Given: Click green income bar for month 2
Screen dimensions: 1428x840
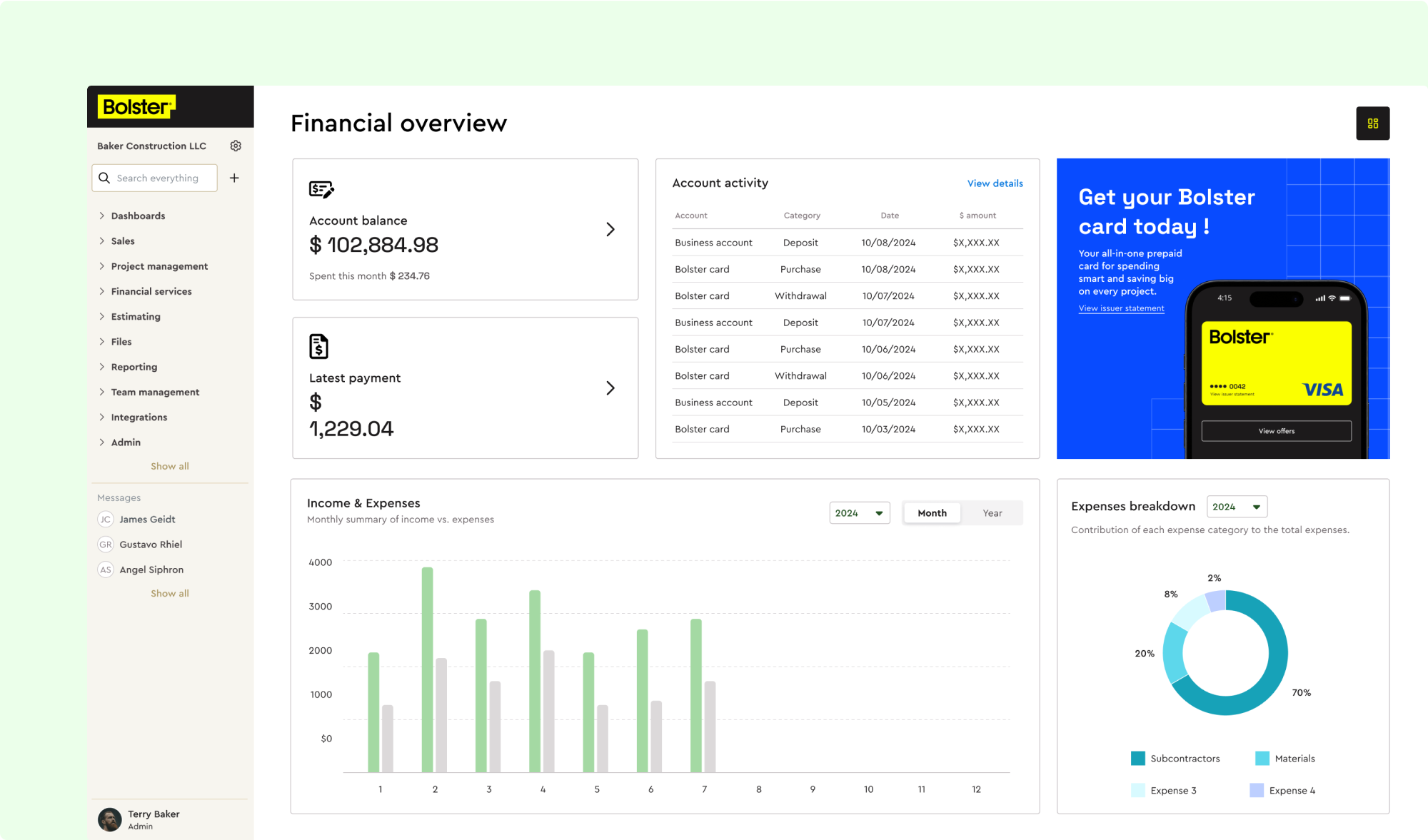Looking at the screenshot, I should 427,669.
